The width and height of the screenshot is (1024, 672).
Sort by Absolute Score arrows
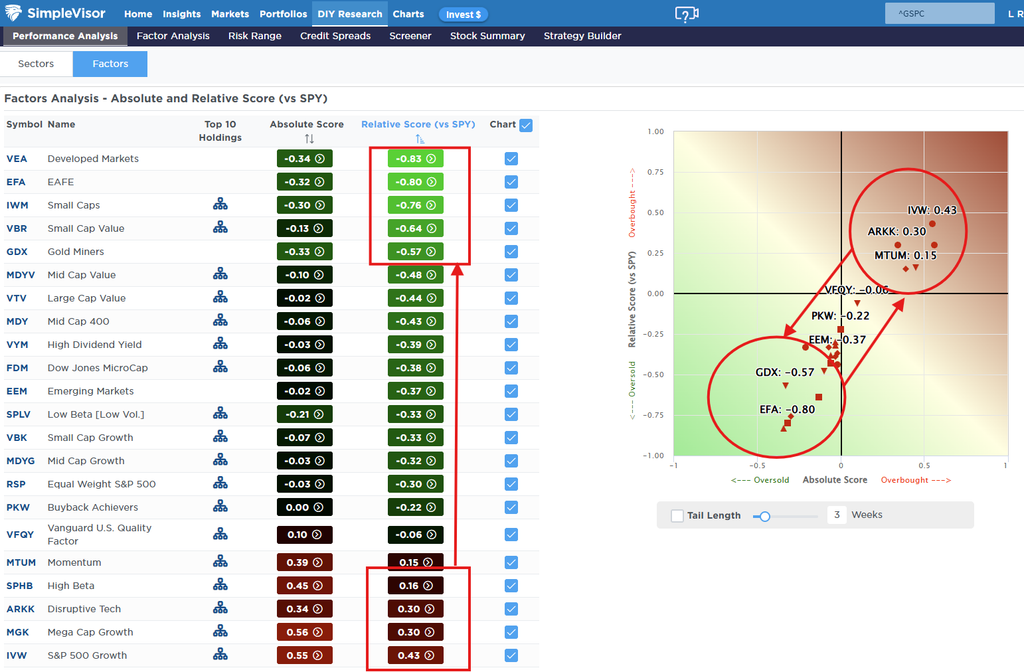click(309, 138)
